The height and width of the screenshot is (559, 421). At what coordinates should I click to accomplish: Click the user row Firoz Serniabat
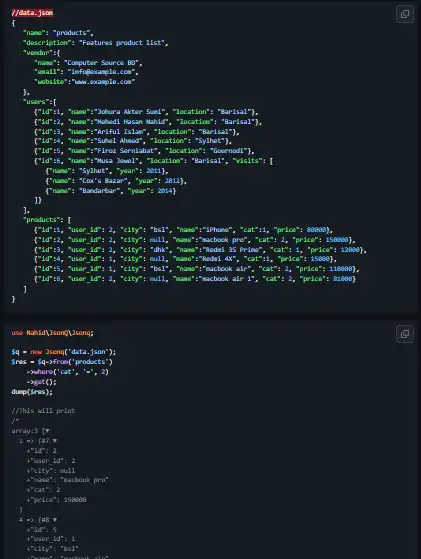click(144, 151)
